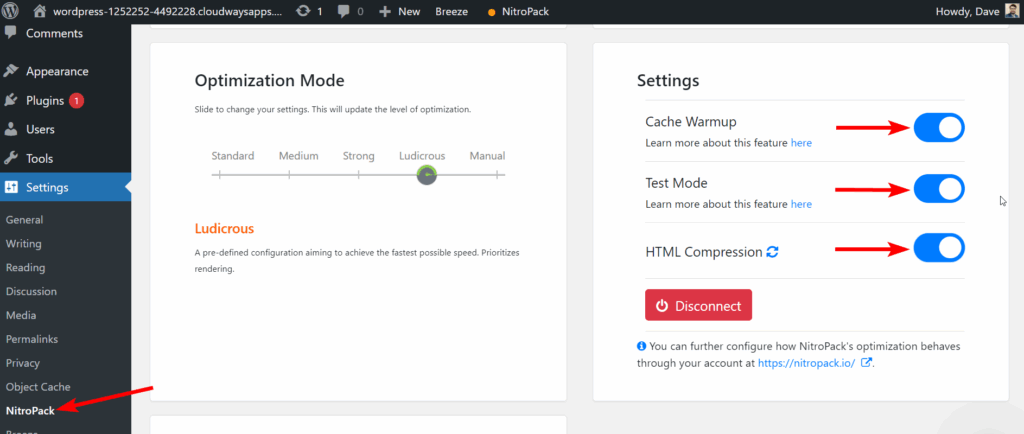Select the Optimization Mode slider handle
The image size is (1024, 434).
pyautogui.click(x=427, y=175)
